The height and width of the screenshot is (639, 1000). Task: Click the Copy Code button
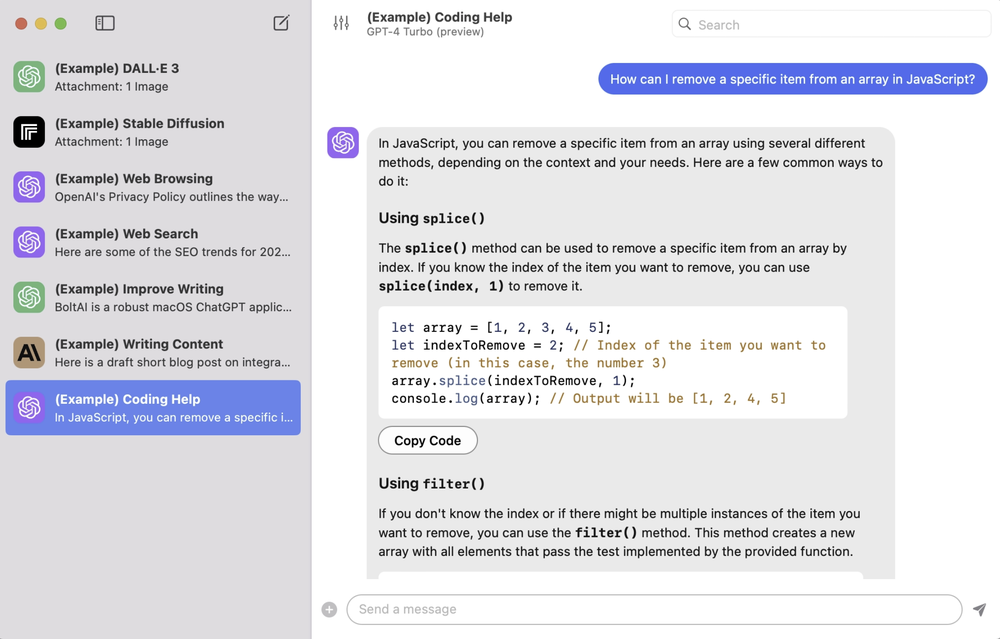427,441
